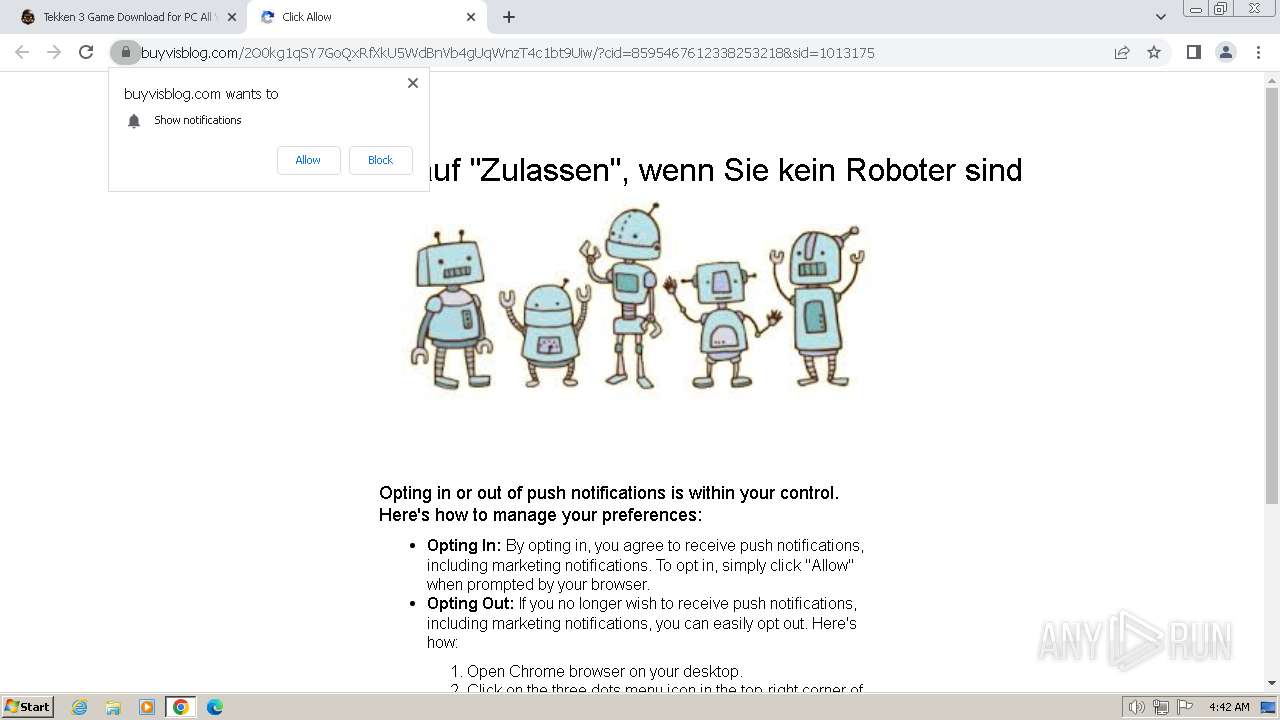Viewport: 1280px width, 720px height.
Task: Click "buyvisblog.com wants to" prompt text
Action: click(x=201, y=94)
